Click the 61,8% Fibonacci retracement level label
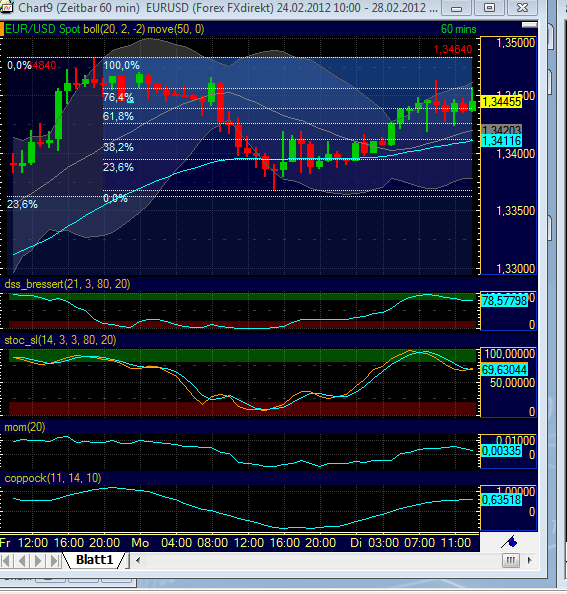567x594 pixels. (118, 116)
